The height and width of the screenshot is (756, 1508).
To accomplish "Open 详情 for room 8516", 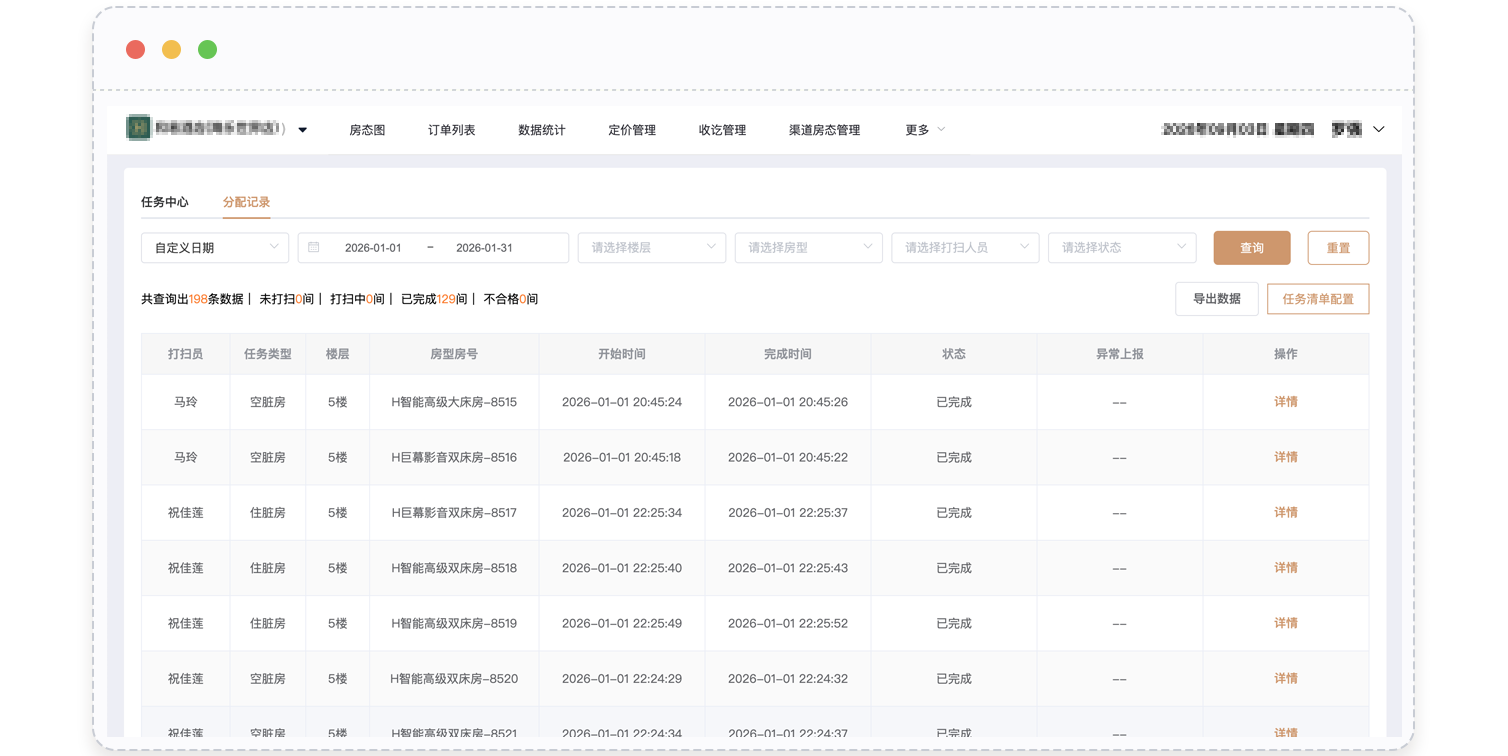I will point(1286,457).
